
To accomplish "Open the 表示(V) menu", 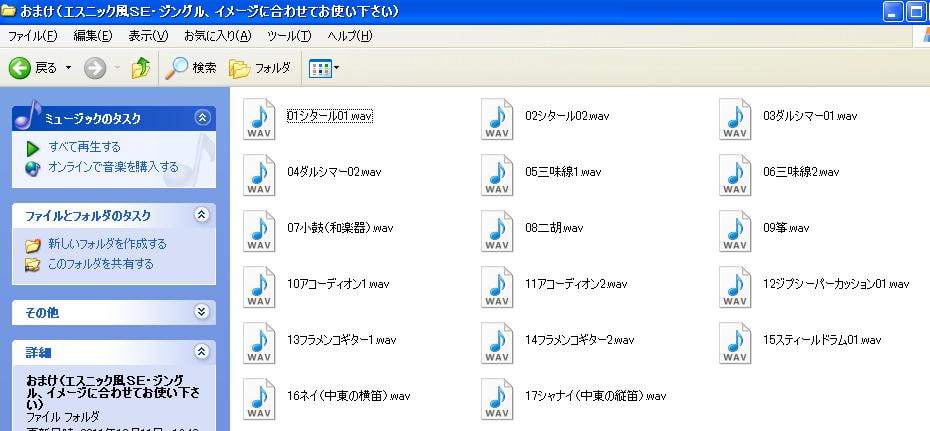I will [x=148, y=36].
